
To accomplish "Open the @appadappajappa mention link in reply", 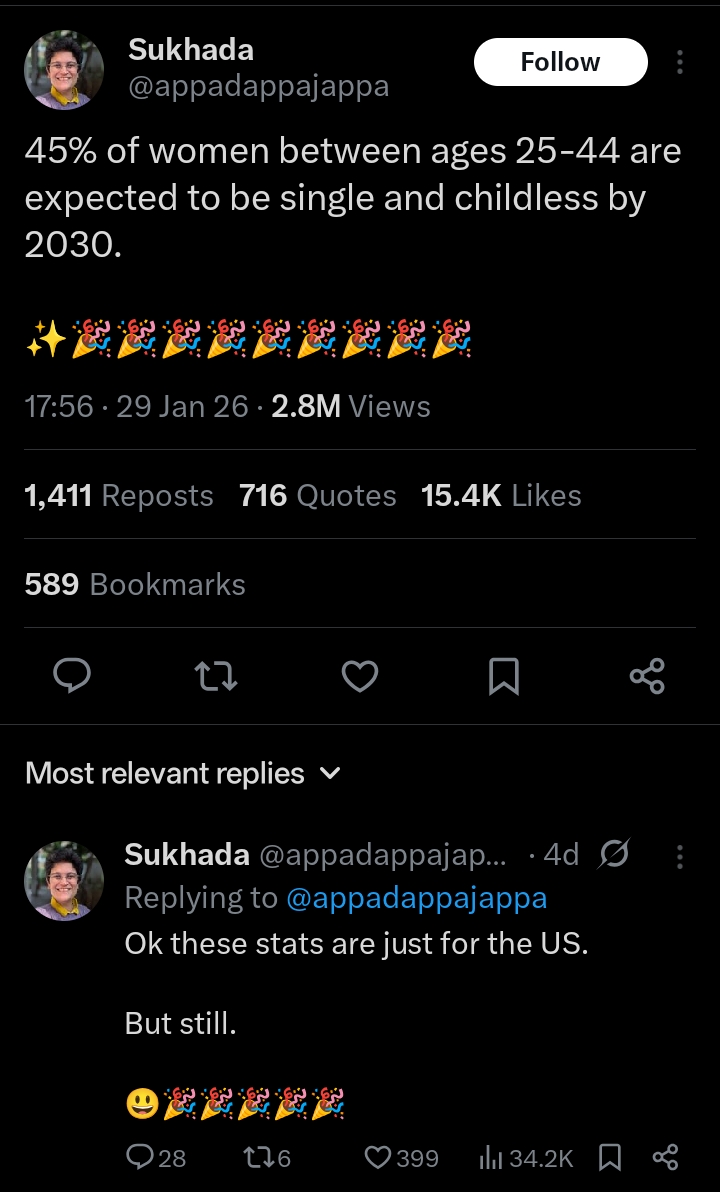I will (416, 897).
